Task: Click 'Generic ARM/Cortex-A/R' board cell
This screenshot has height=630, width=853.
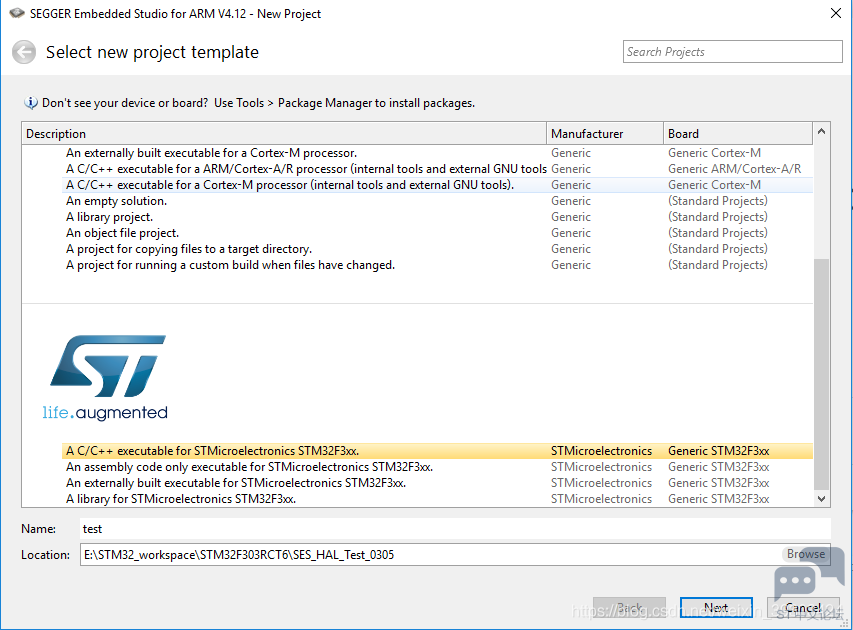Action: pos(734,169)
